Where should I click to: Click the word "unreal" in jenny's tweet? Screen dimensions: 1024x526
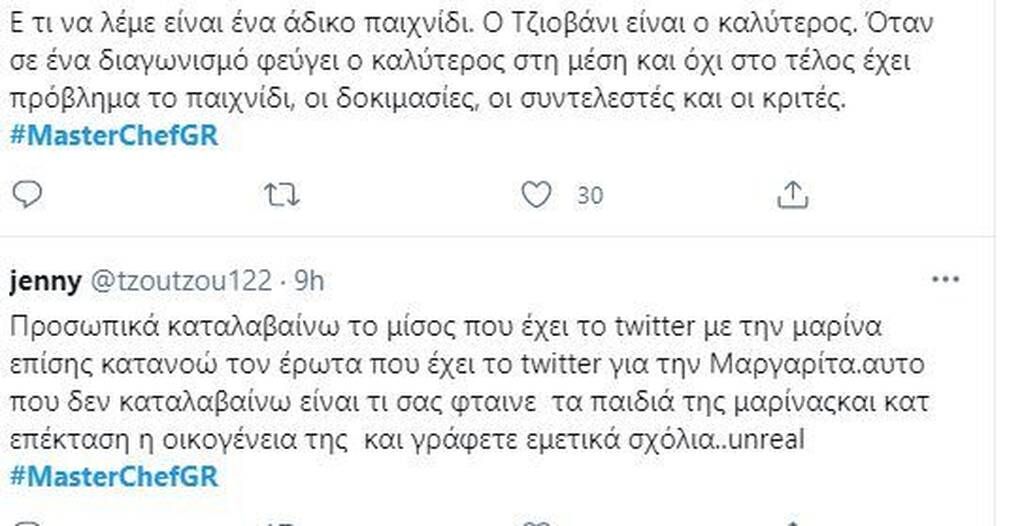point(769,441)
